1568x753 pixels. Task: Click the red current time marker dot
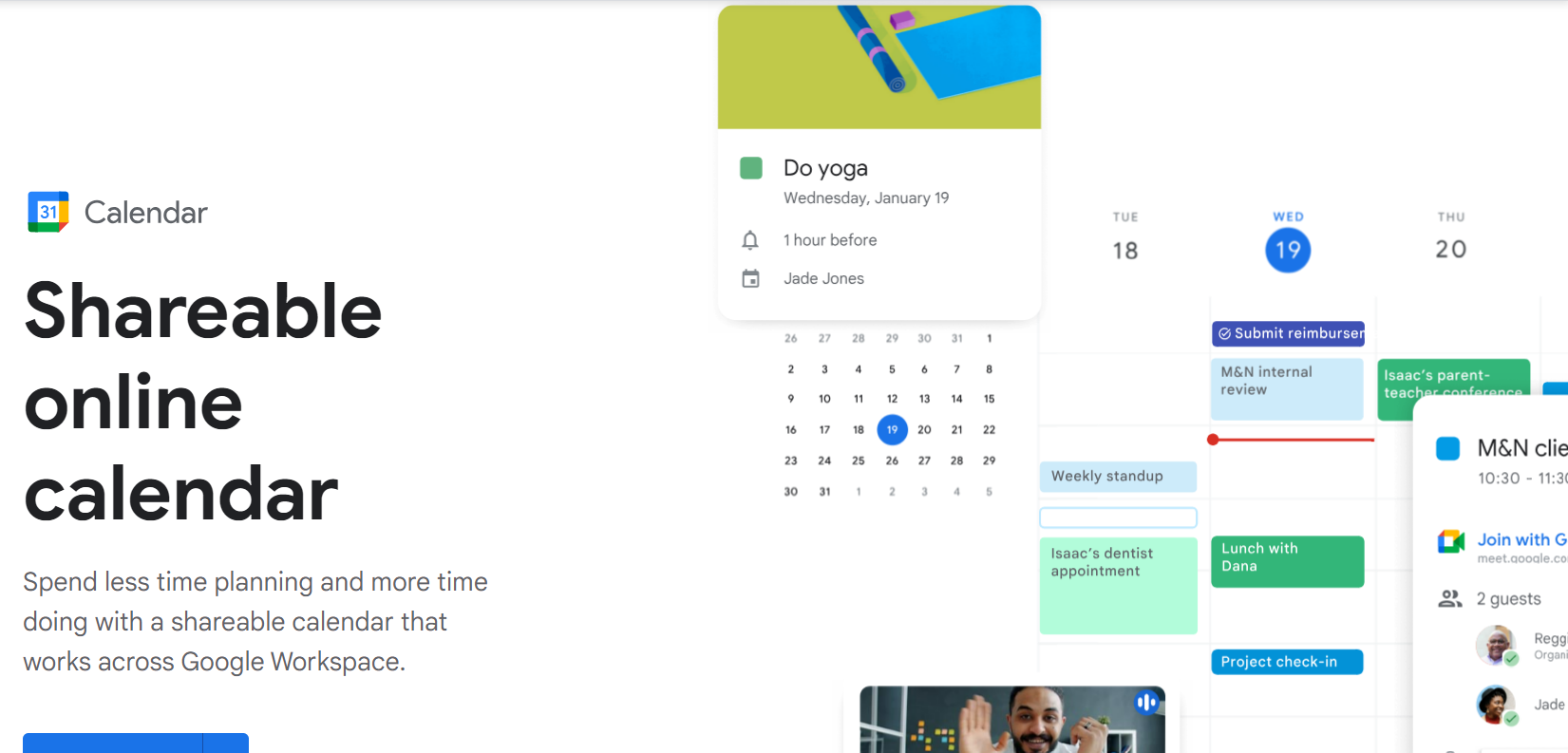(1213, 440)
